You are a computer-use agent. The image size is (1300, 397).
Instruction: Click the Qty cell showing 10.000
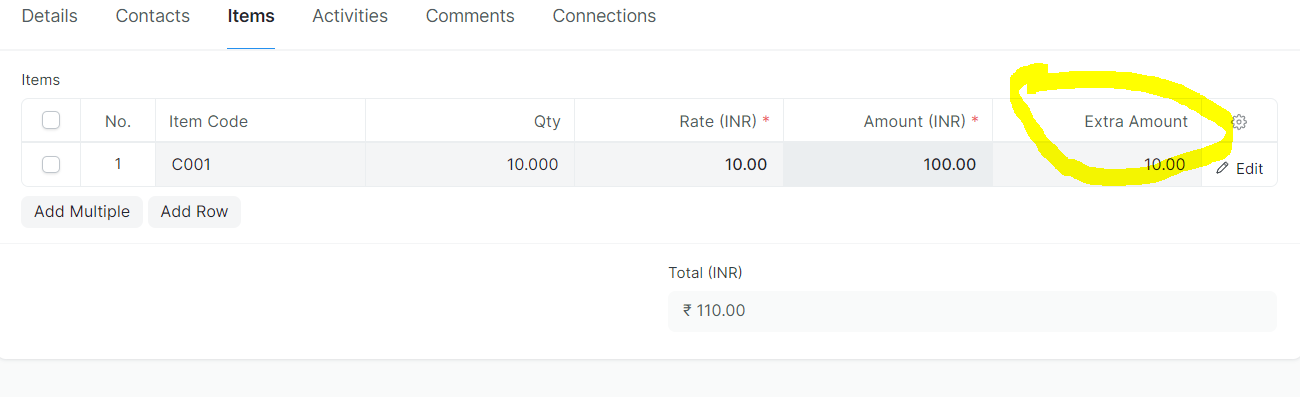click(x=470, y=165)
